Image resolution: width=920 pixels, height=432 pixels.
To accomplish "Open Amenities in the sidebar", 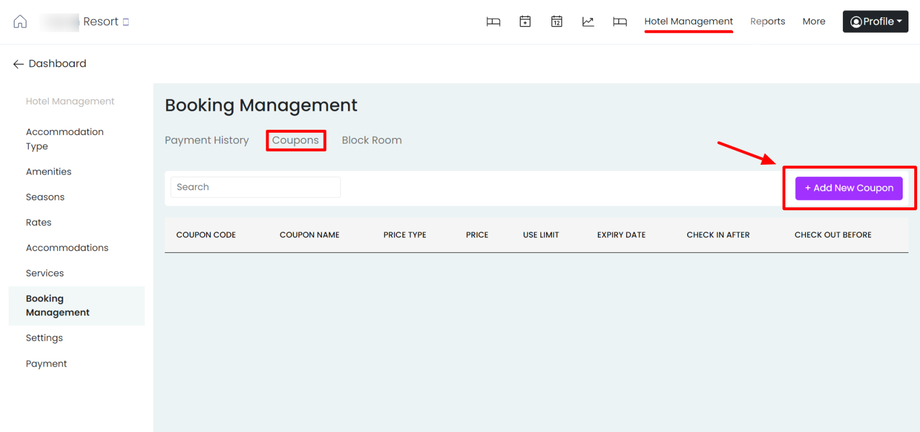I will click(x=49, y=172).
